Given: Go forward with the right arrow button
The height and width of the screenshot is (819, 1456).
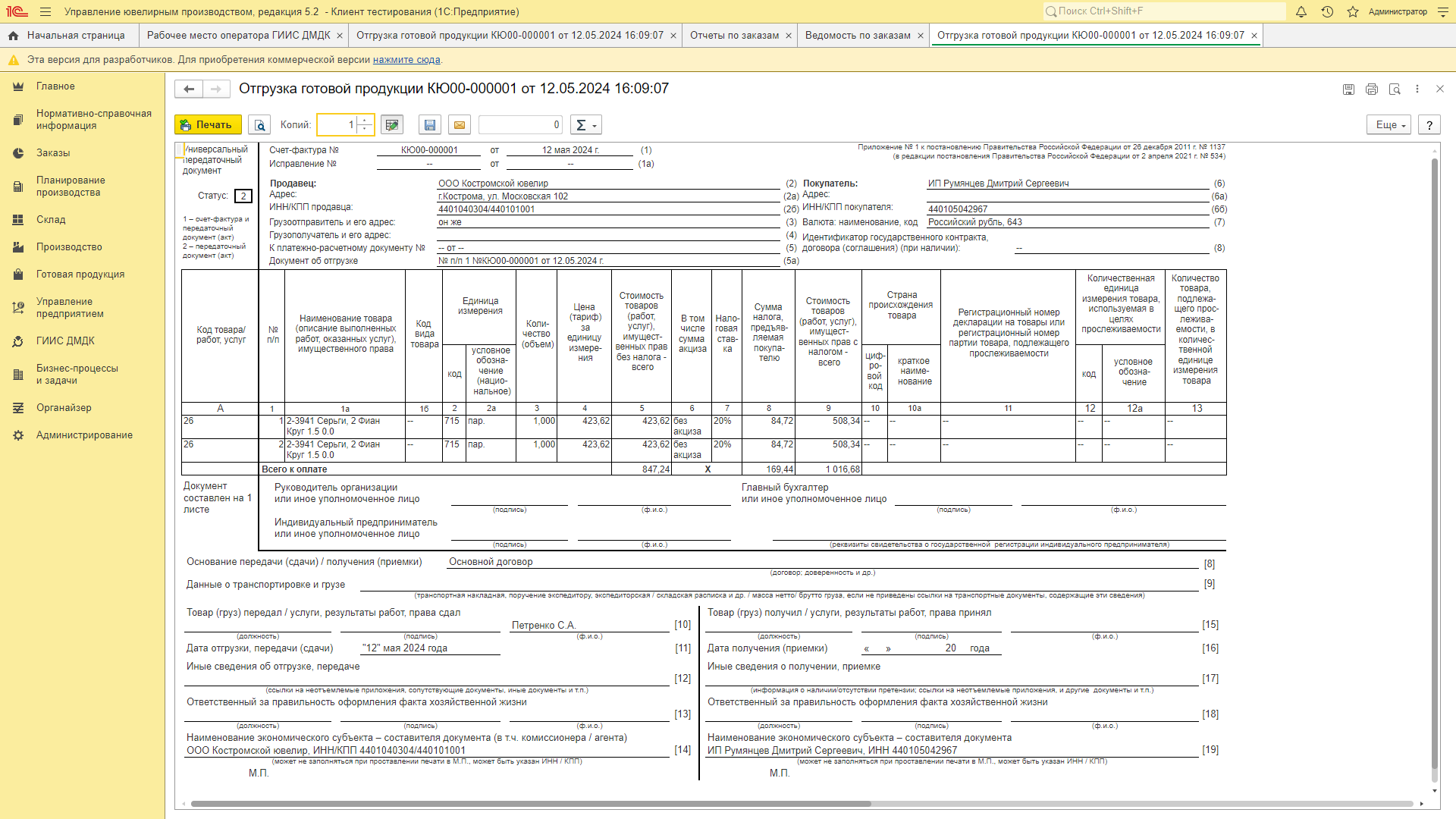Looking at the screenshot, I should click(216, 89).
